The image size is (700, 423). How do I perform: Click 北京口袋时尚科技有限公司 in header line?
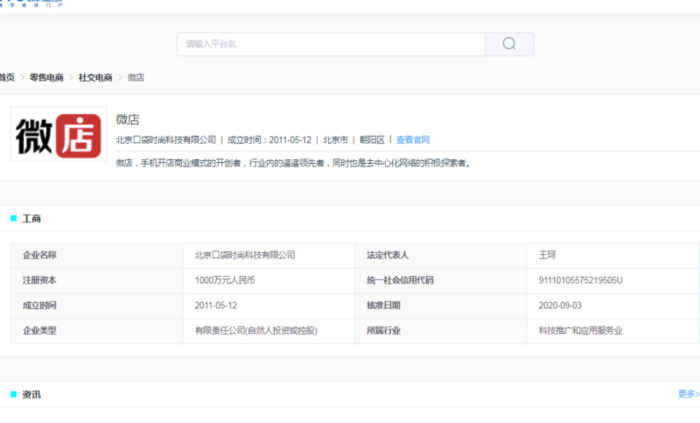166,140
